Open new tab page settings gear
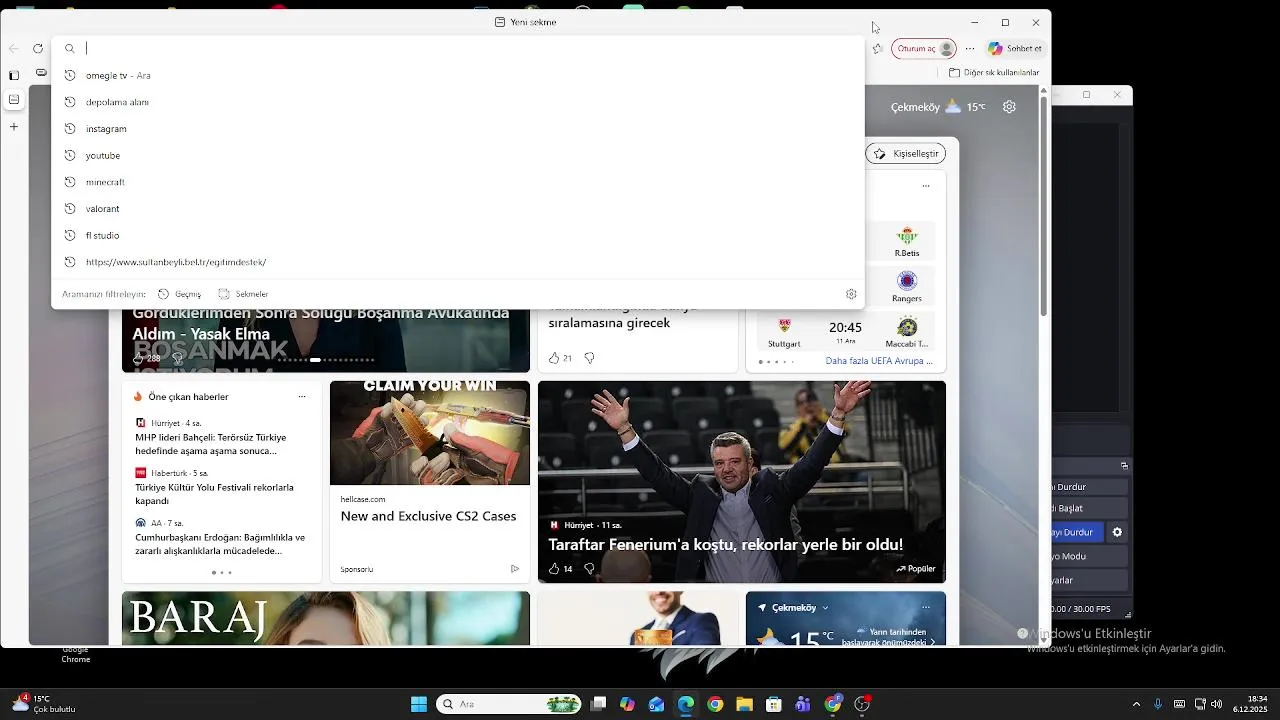 coord(1009,107)
